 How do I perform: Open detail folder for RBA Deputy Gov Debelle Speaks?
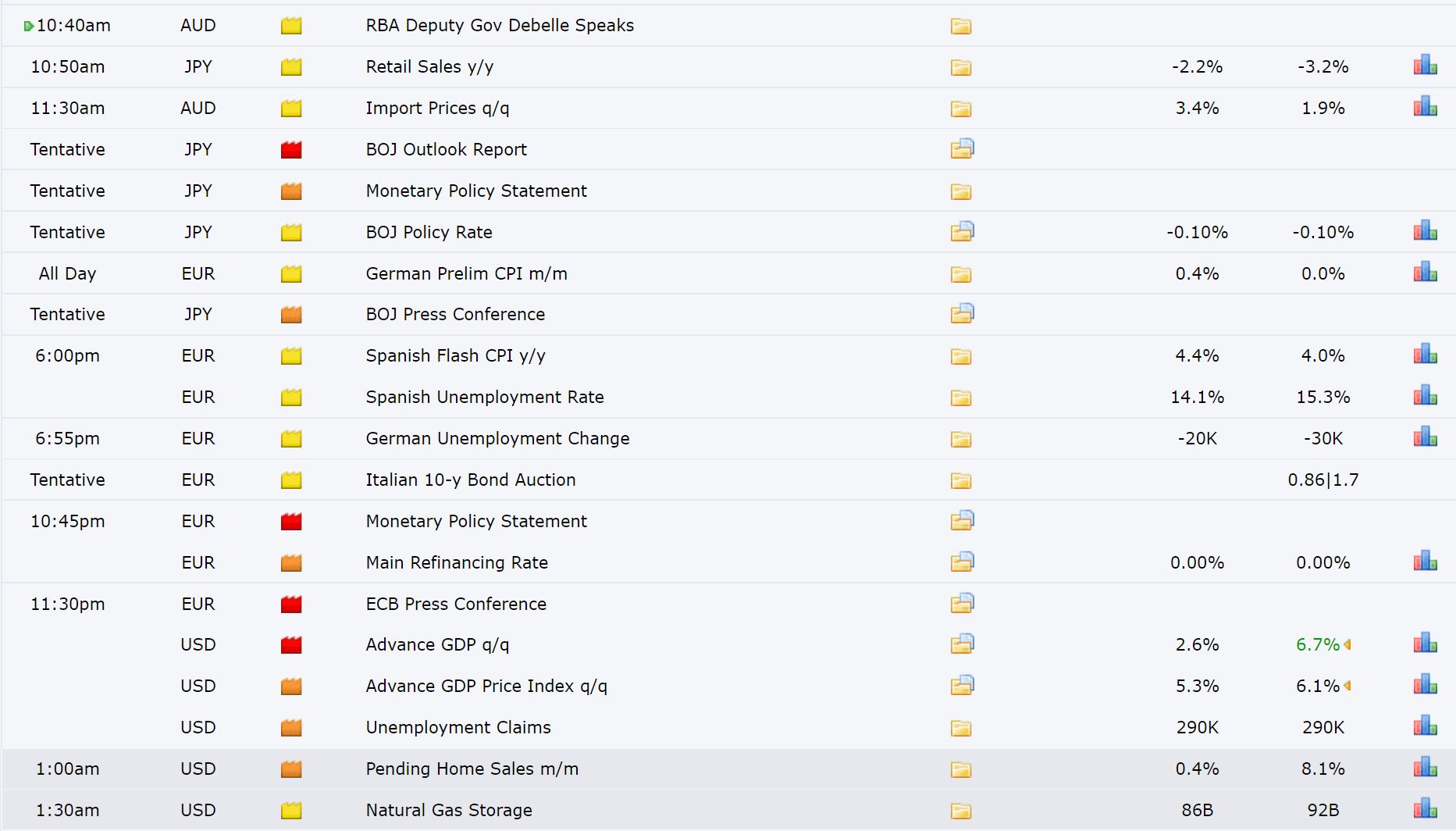click(961, 26)
